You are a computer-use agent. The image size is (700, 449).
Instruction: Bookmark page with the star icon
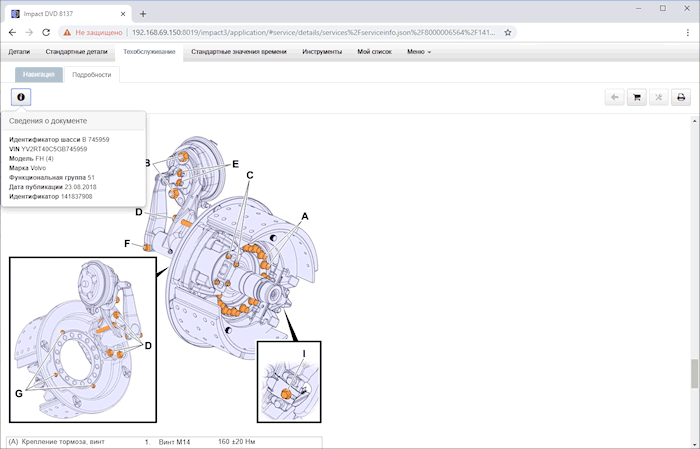point(509,32)
